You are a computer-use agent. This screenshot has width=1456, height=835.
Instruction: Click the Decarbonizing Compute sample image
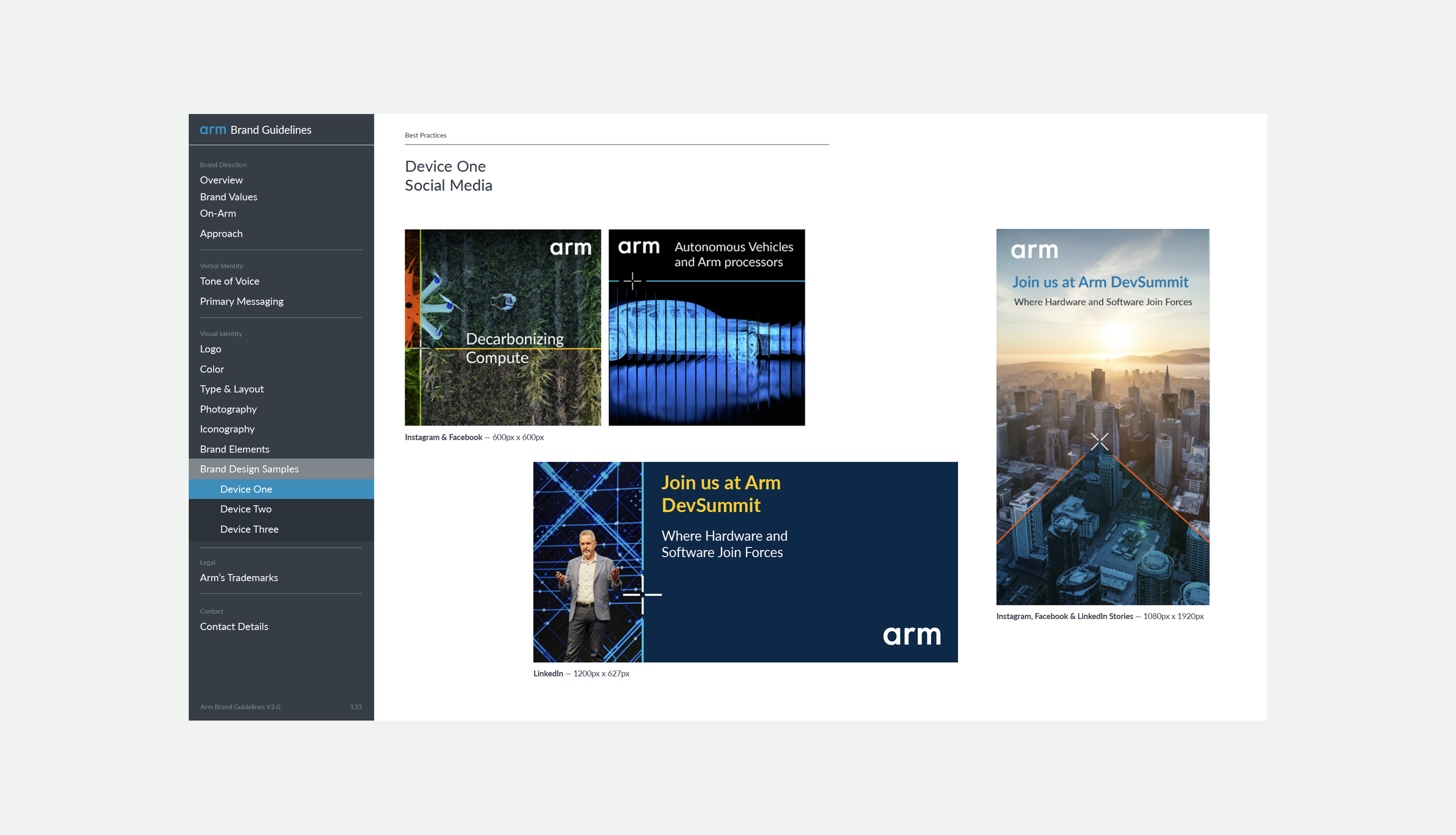click(x=503, y=327)
